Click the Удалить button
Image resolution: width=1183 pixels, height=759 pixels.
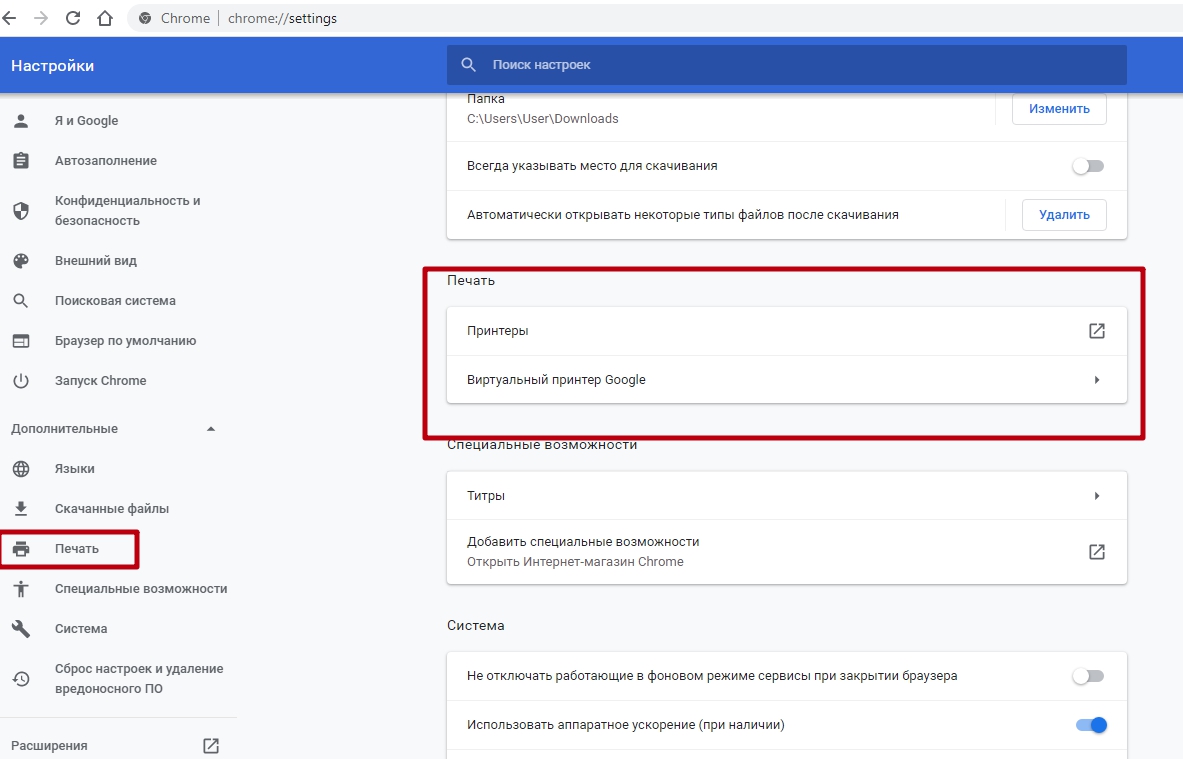1064,215
